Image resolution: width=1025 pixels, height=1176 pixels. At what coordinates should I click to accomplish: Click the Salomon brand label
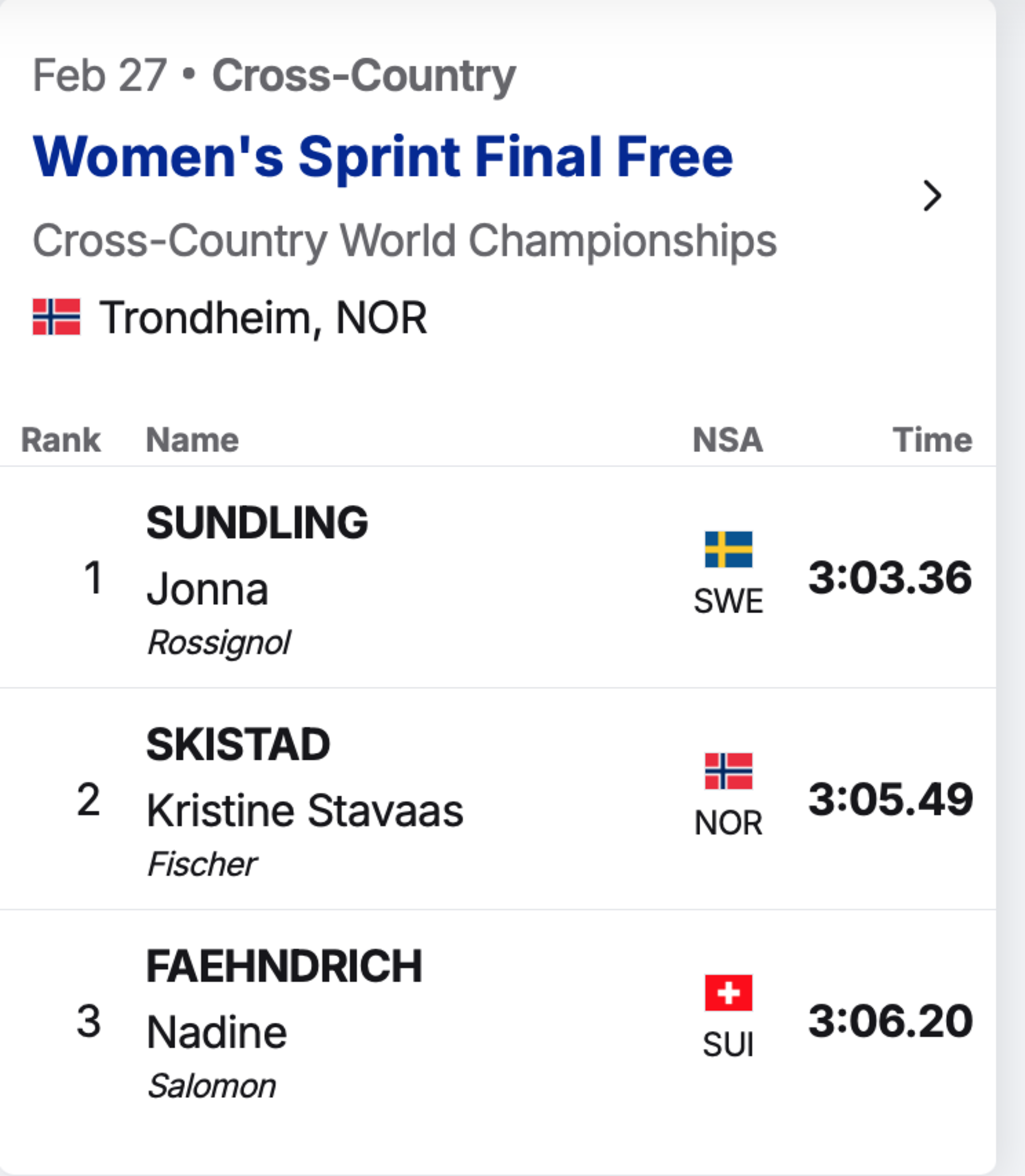(211, 1086)
